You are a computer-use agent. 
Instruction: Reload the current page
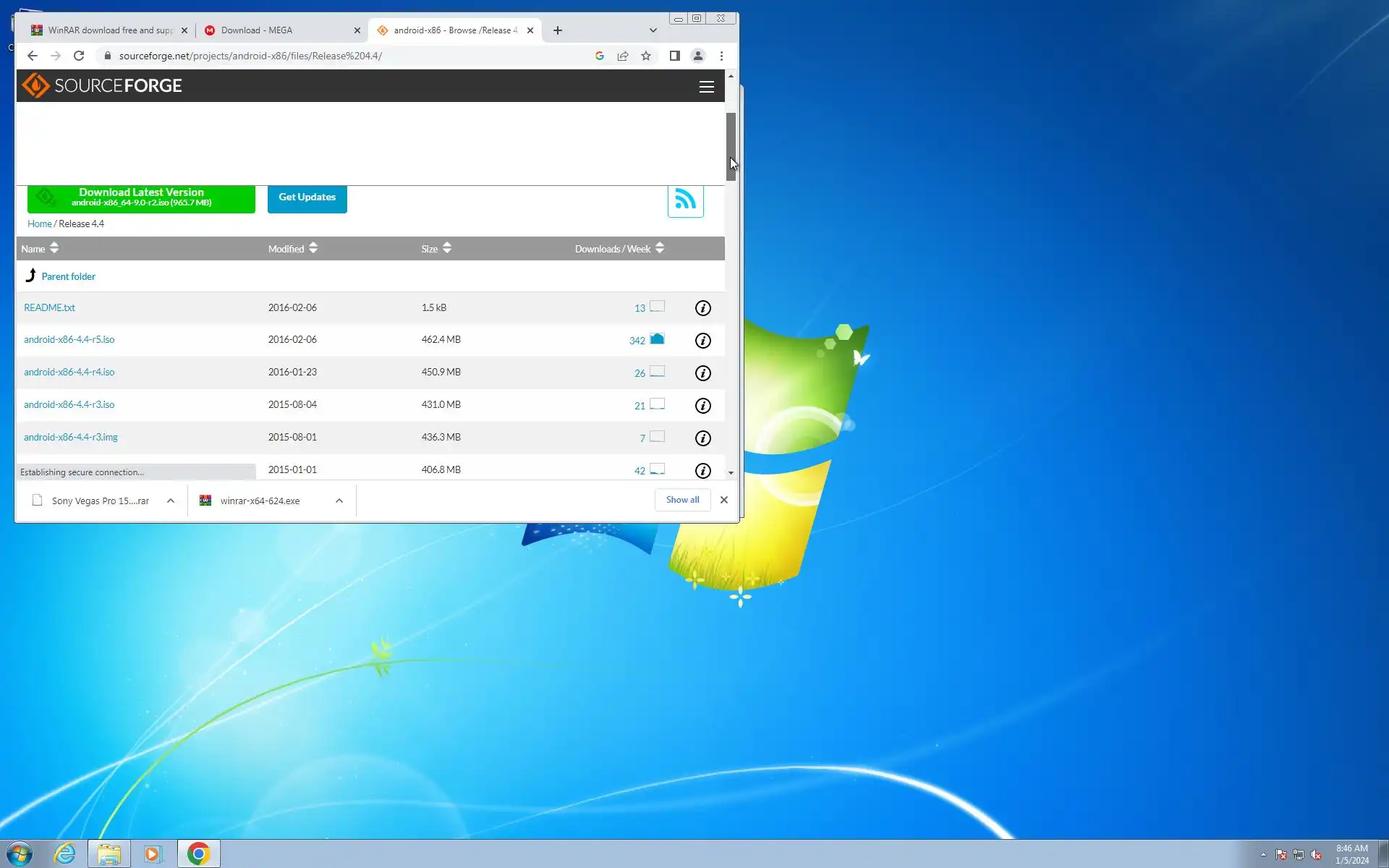coord(79,56)
